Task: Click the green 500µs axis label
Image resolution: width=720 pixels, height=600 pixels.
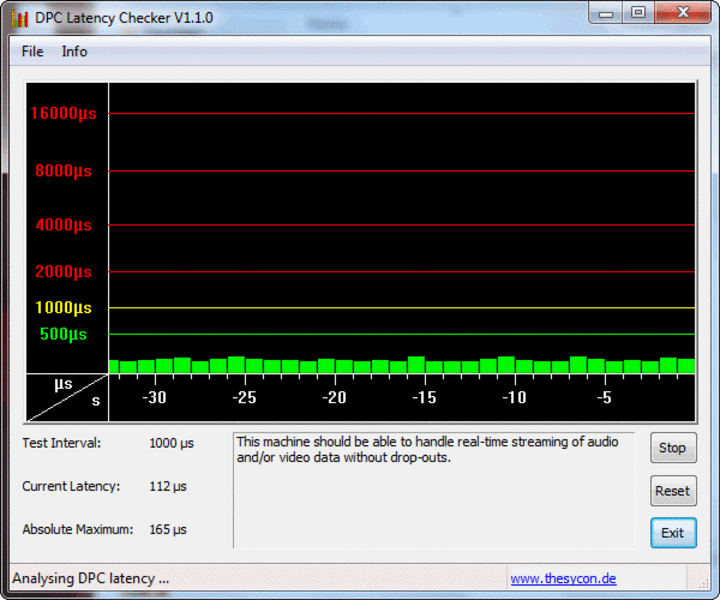Action: (x=63, y=334)
